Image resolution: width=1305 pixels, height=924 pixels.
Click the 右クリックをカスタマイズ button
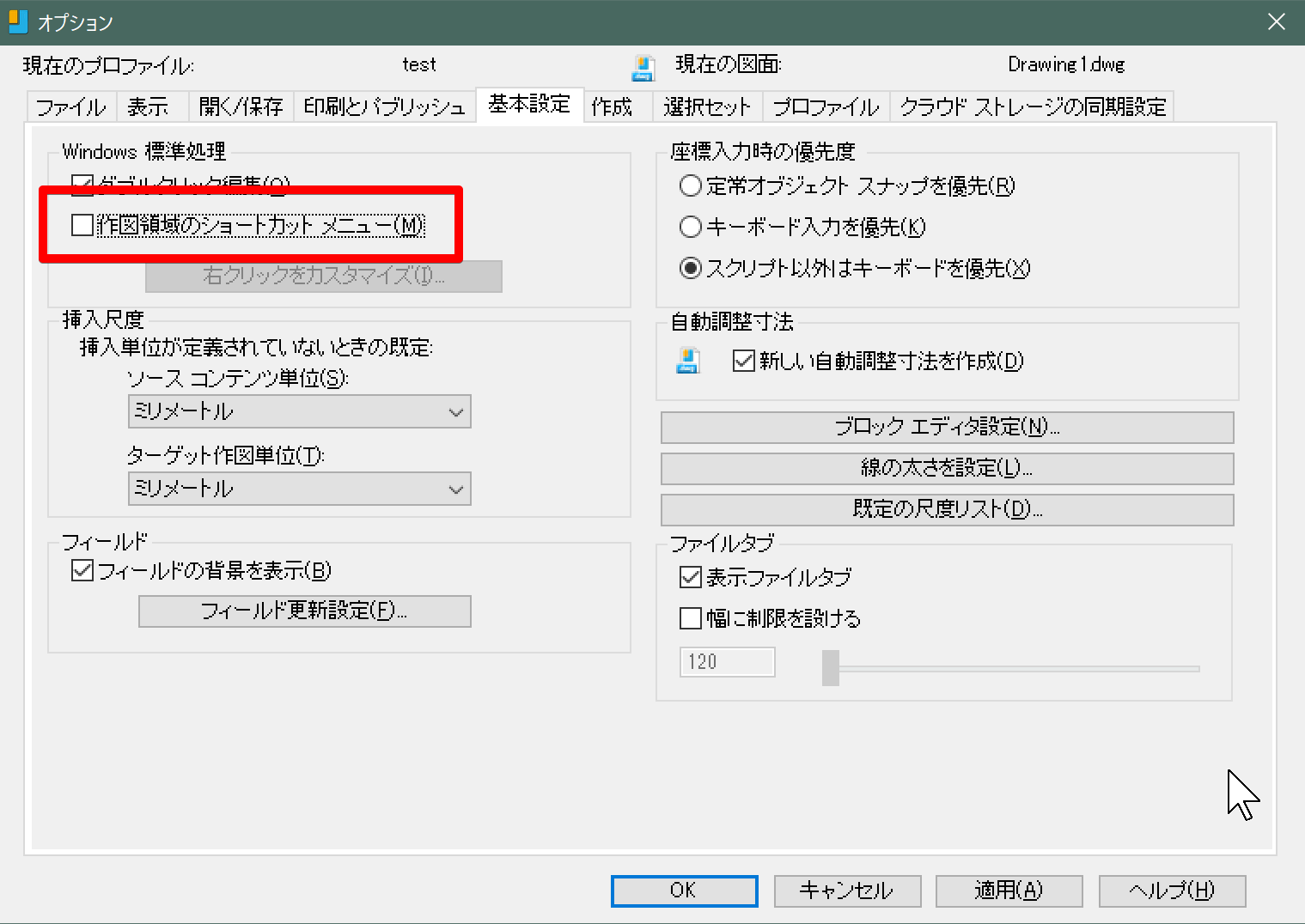324,276
